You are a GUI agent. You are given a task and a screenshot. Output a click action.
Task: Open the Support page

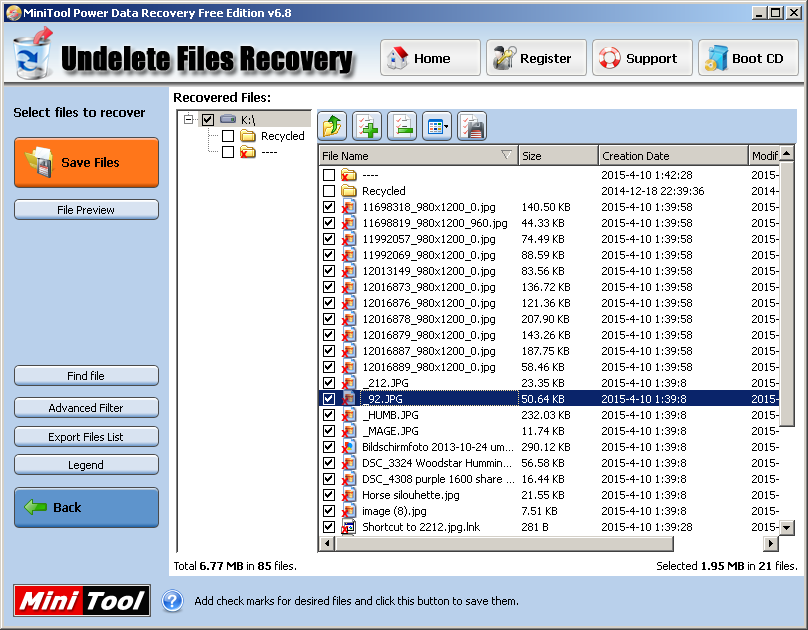click(642, 58)
